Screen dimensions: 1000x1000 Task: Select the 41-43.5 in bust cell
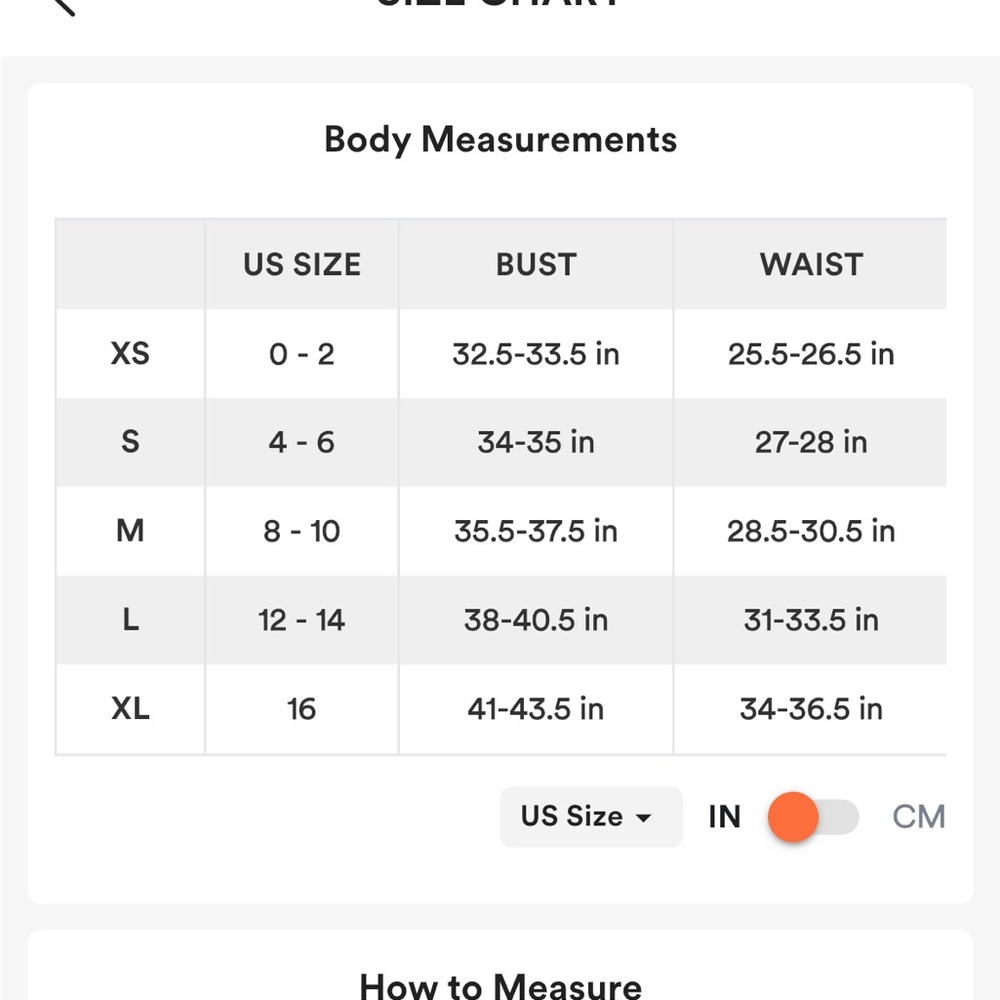[536, 709]
